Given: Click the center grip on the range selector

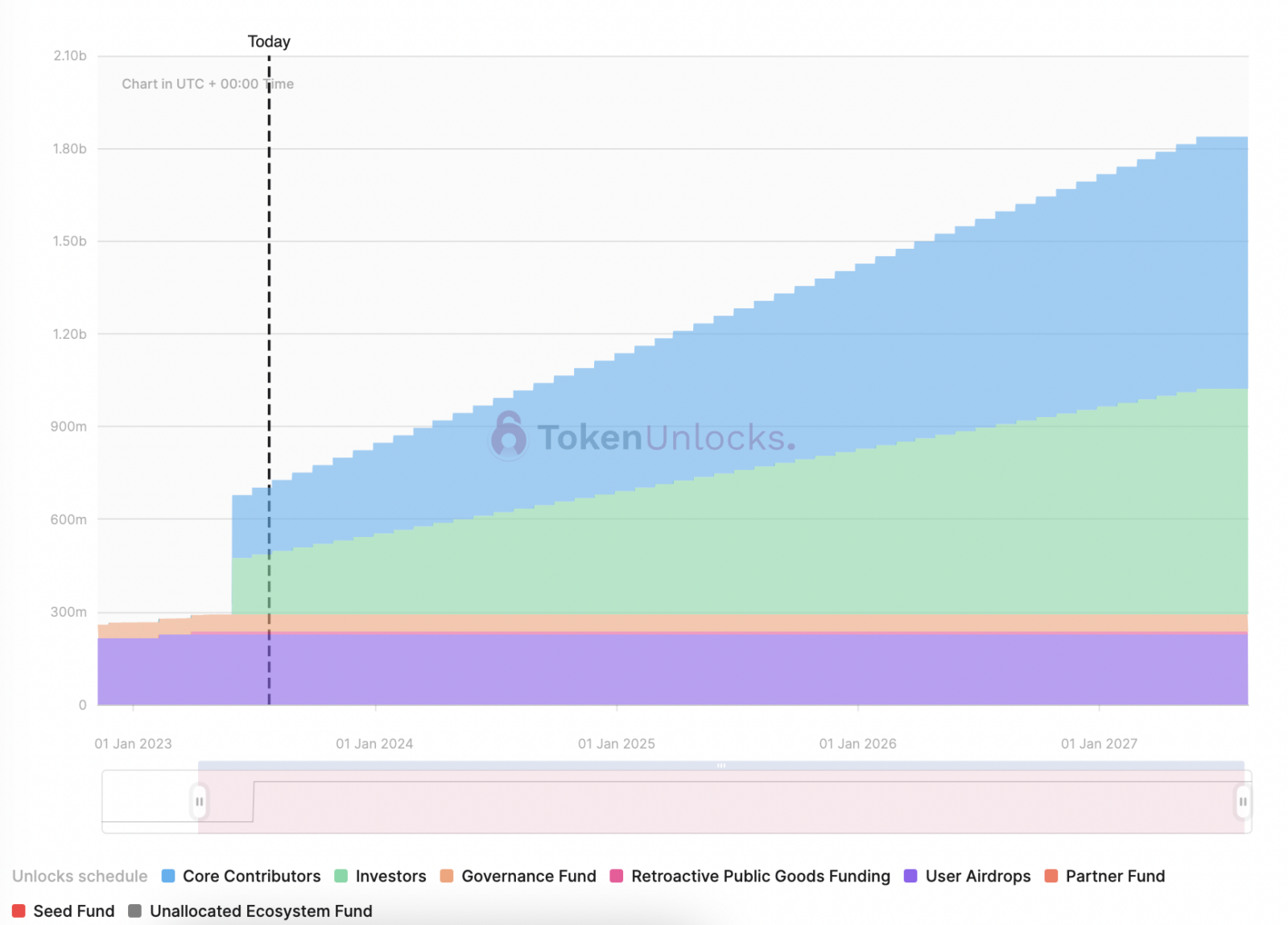Looking at the screenshot, I should pos(722,766).
